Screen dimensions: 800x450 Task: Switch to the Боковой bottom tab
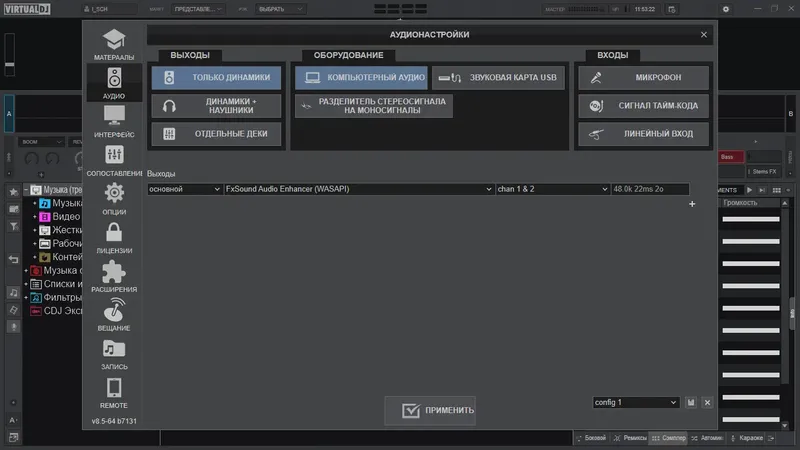pos(591,438)
